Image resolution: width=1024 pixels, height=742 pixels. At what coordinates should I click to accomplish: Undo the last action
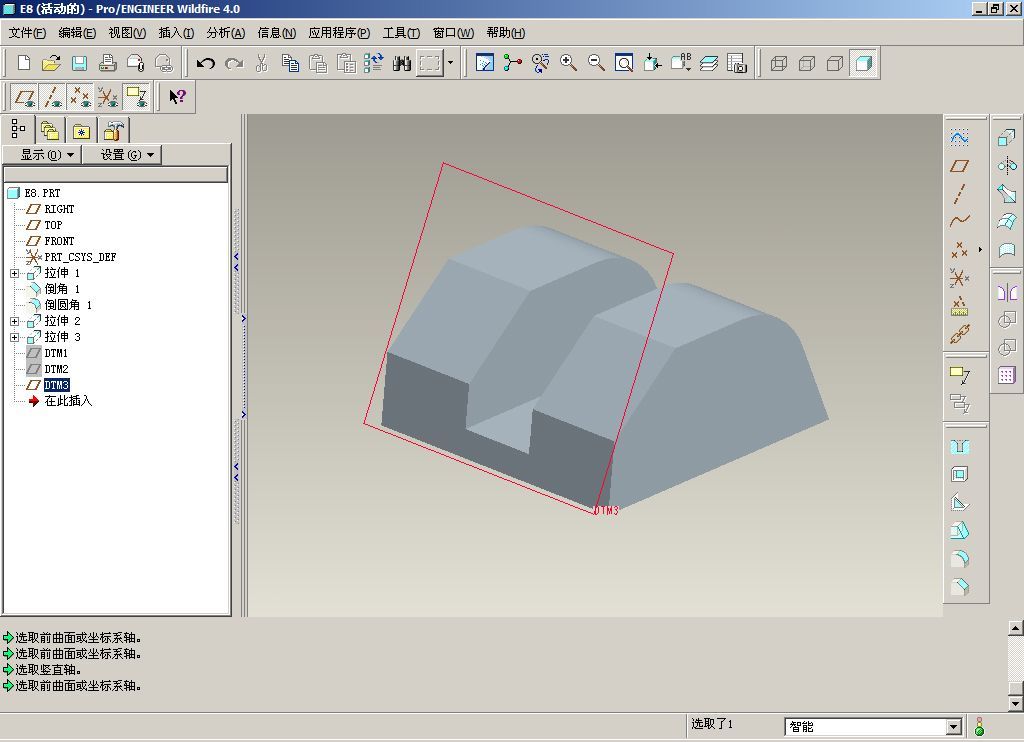pos(206,63)
